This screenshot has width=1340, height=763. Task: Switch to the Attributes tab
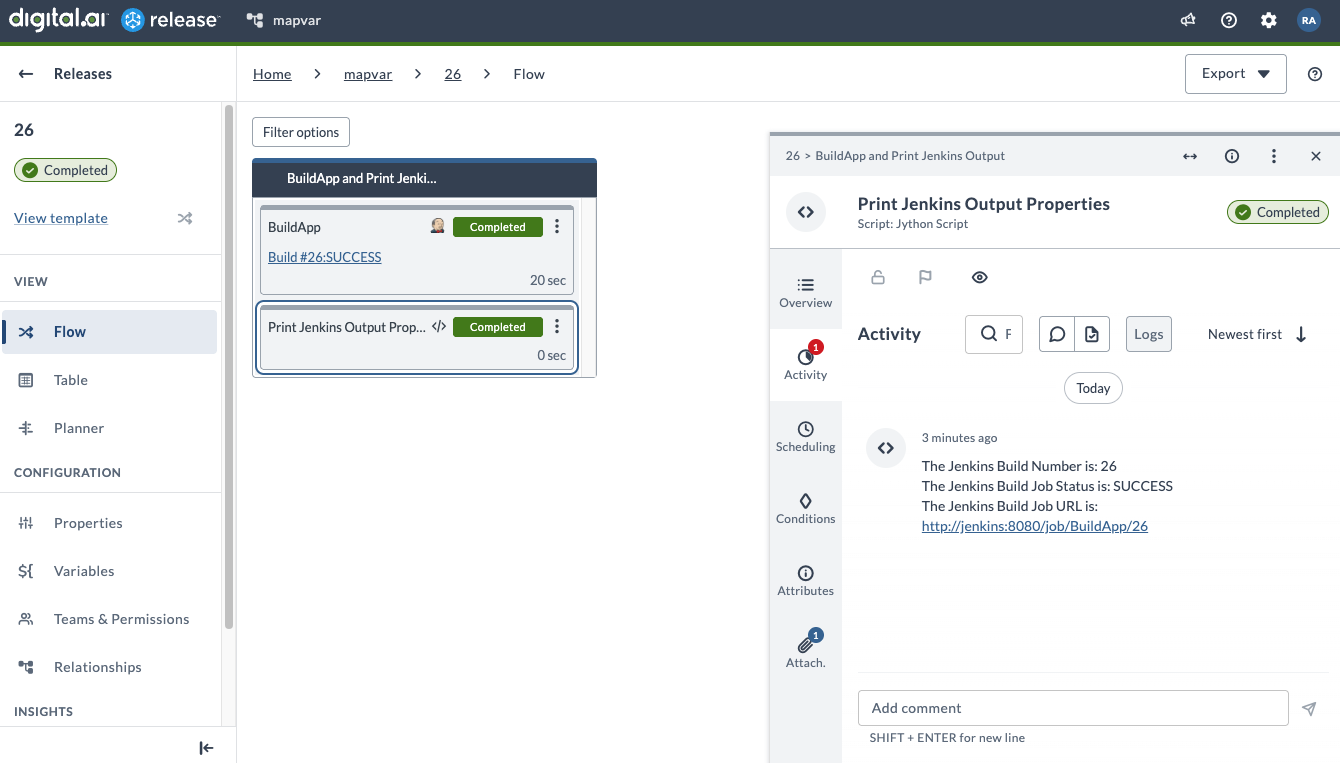(806, 581)
